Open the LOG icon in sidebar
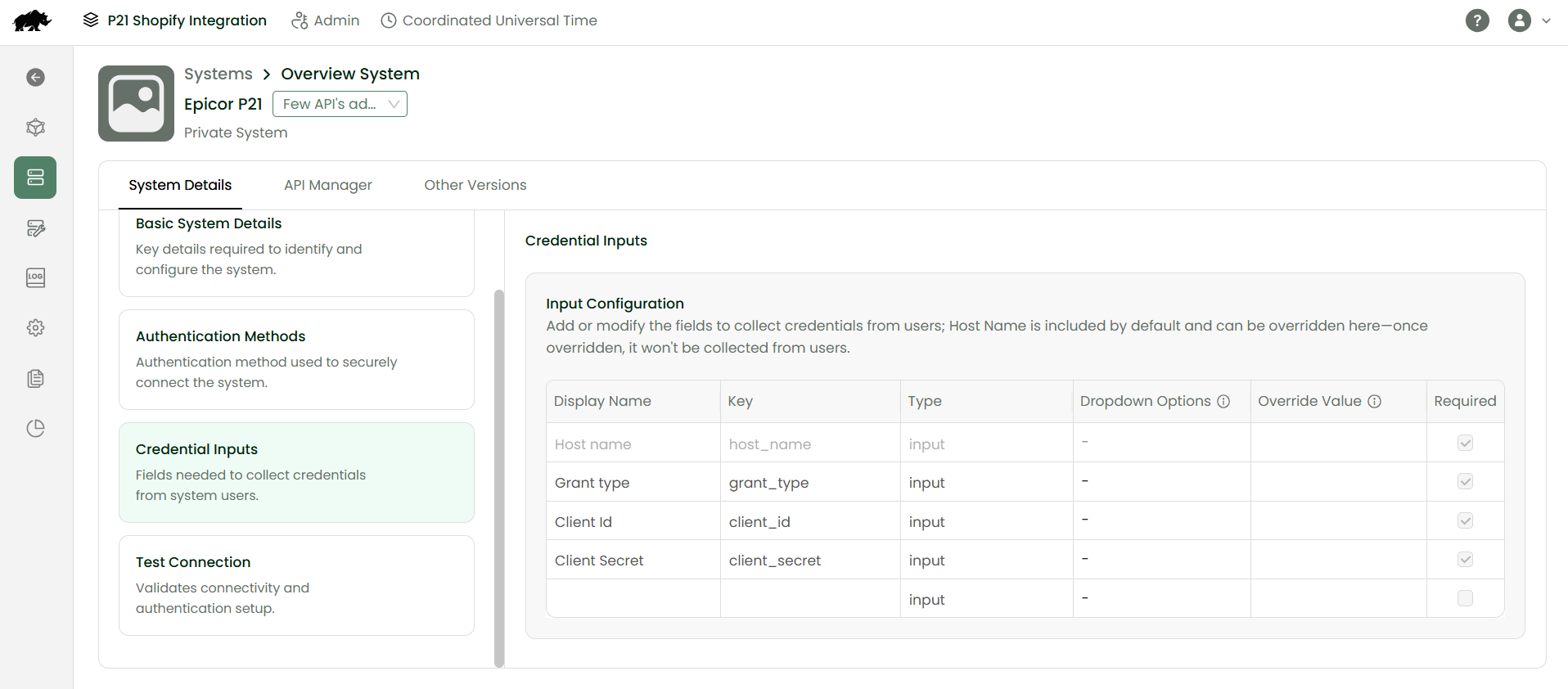This screenshot has height=689, width=1568. tap(35, 277)
